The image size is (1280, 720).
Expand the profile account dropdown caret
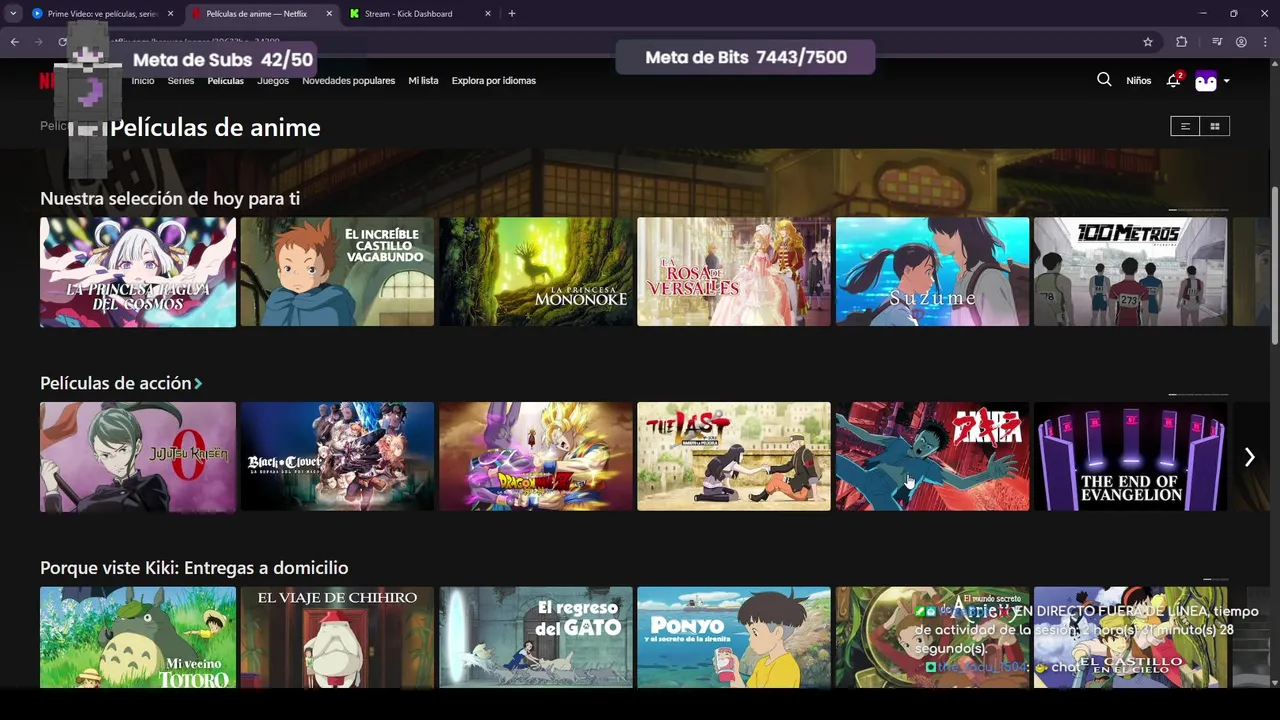tap(1227, 81)
